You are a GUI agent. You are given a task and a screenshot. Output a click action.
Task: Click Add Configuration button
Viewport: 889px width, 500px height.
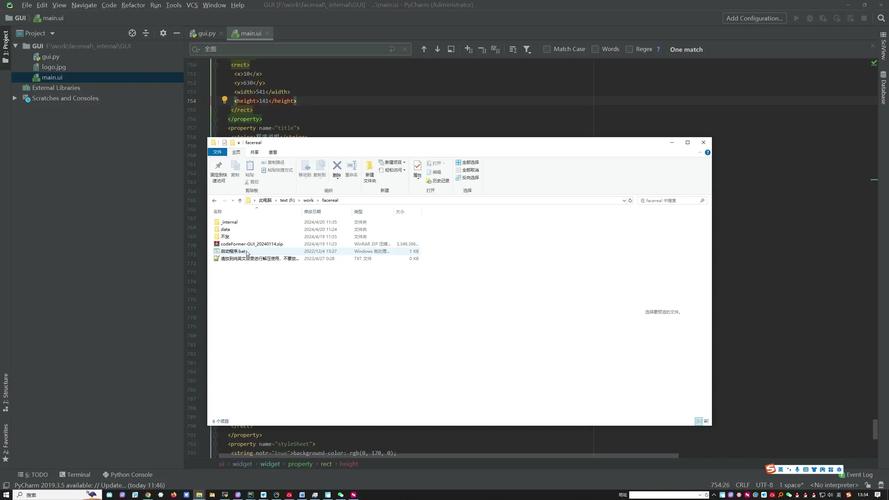pyautogui.click(x=754, y=18)
